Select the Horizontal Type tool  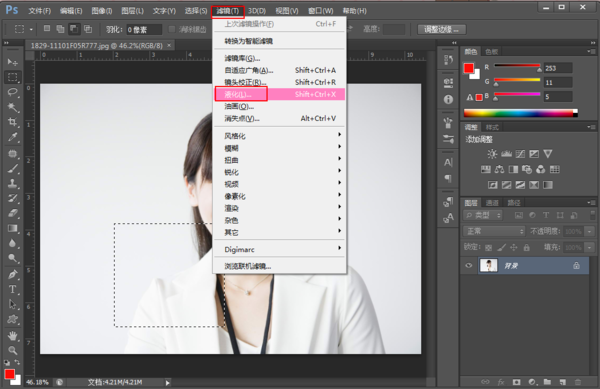[x=12, y=289]
